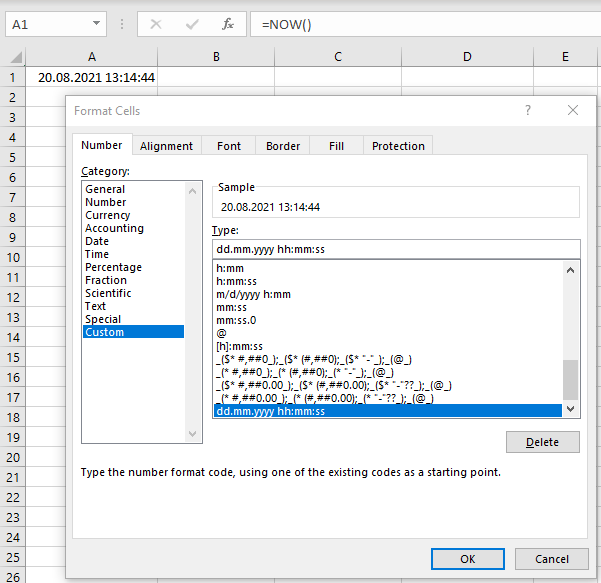Open the Font tab
This screenshot has height=583, width=601.
point(229,146)
